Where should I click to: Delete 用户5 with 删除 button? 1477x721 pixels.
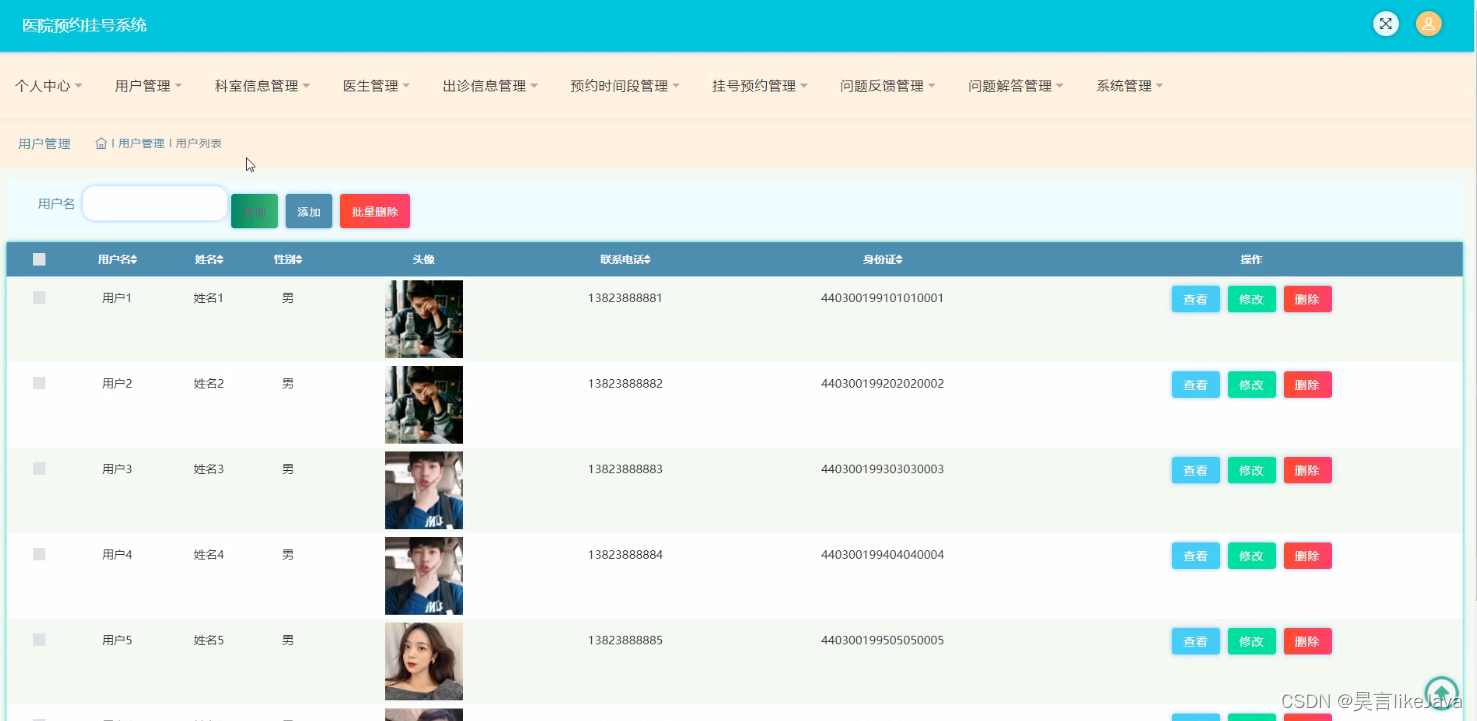1308,641
